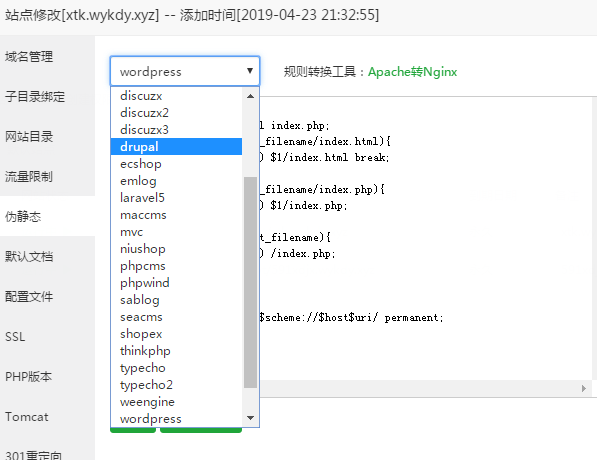Choose shopex from the list
Viewport: 597px width, 460px height.
176,334
